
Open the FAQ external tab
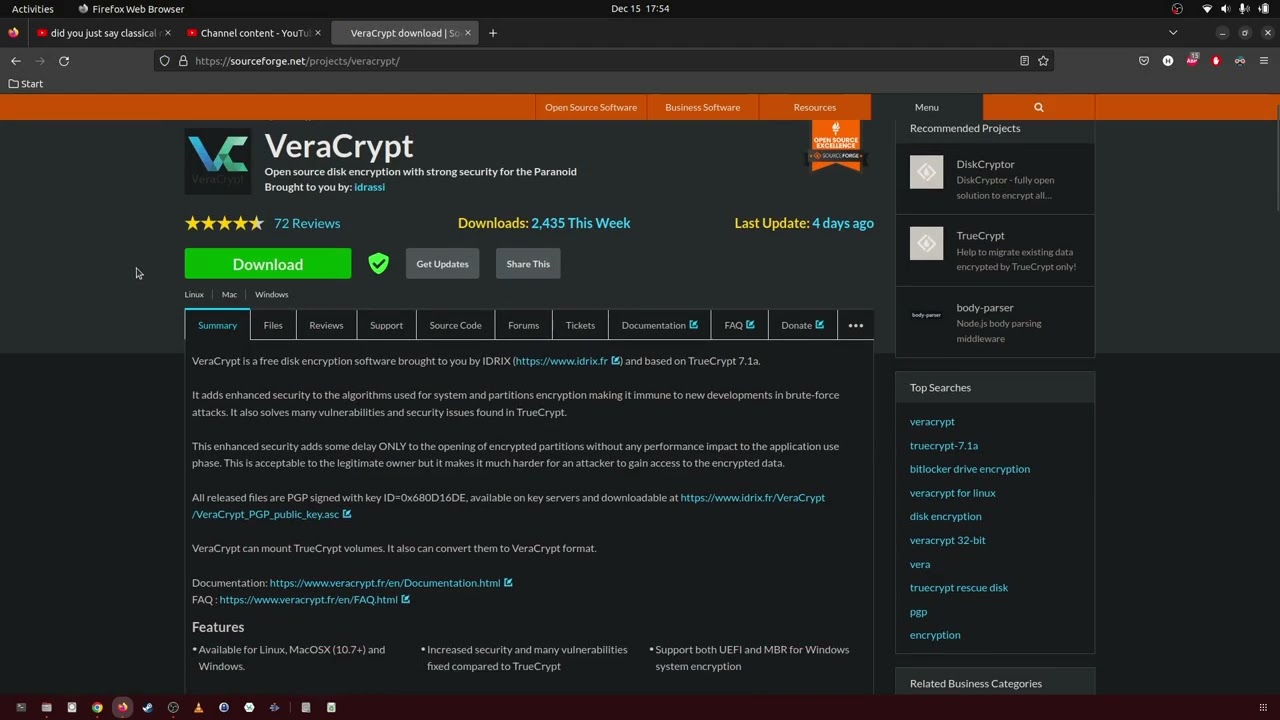tap(739, 325)
